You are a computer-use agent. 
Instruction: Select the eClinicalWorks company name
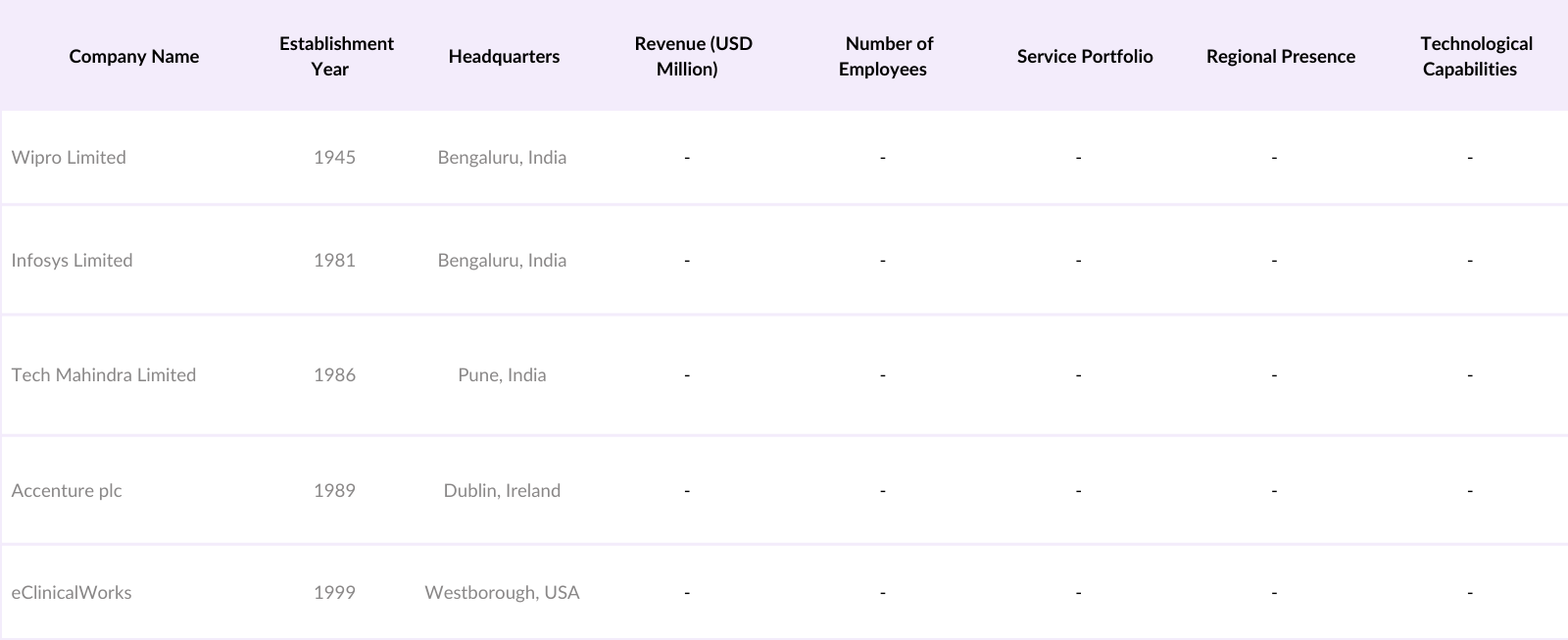(72, 592)
